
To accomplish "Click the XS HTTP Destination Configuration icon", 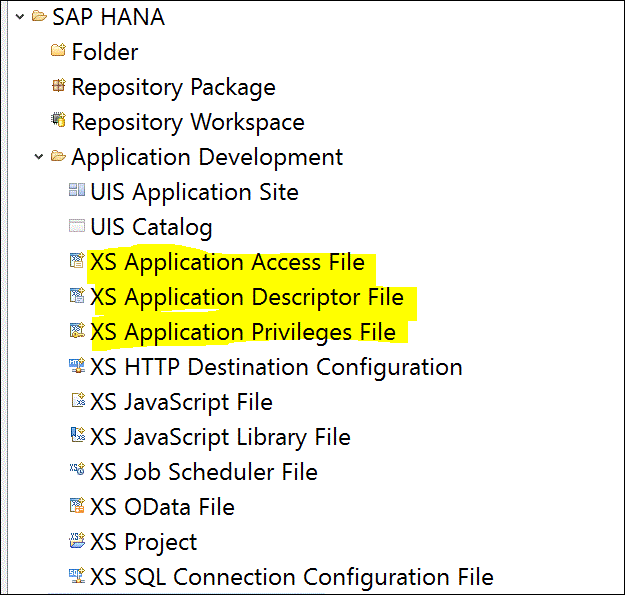I will pyautogui.click(x=77, y=365).
